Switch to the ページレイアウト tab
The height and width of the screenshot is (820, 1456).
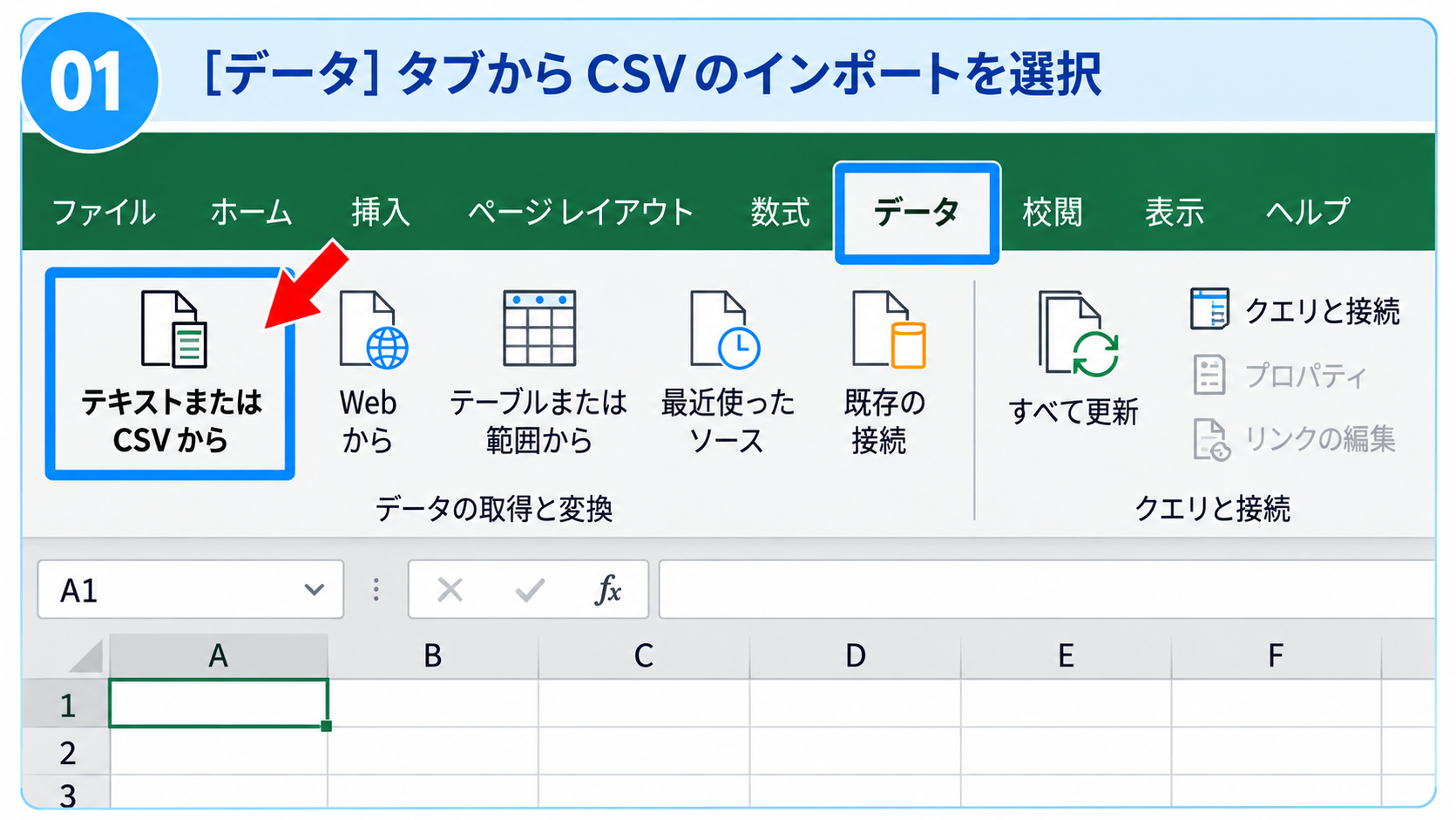pos(580,212)
